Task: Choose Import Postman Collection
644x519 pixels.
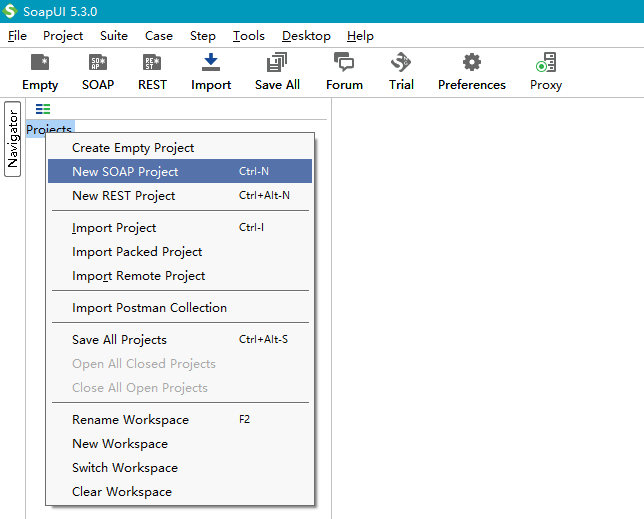Action: [x=180, y=308]
